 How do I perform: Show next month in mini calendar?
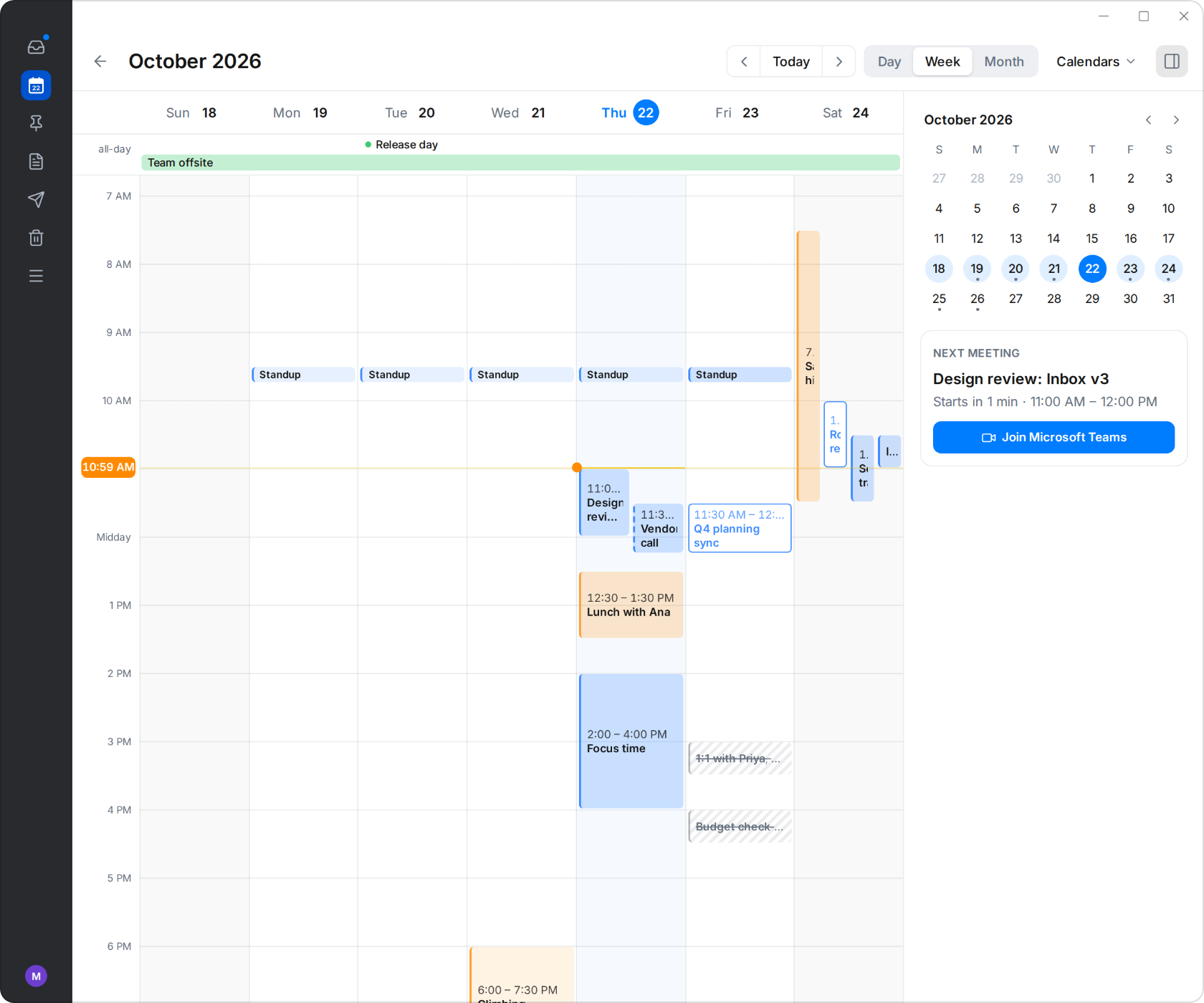pyautogui.click(x=1176, y=120)
